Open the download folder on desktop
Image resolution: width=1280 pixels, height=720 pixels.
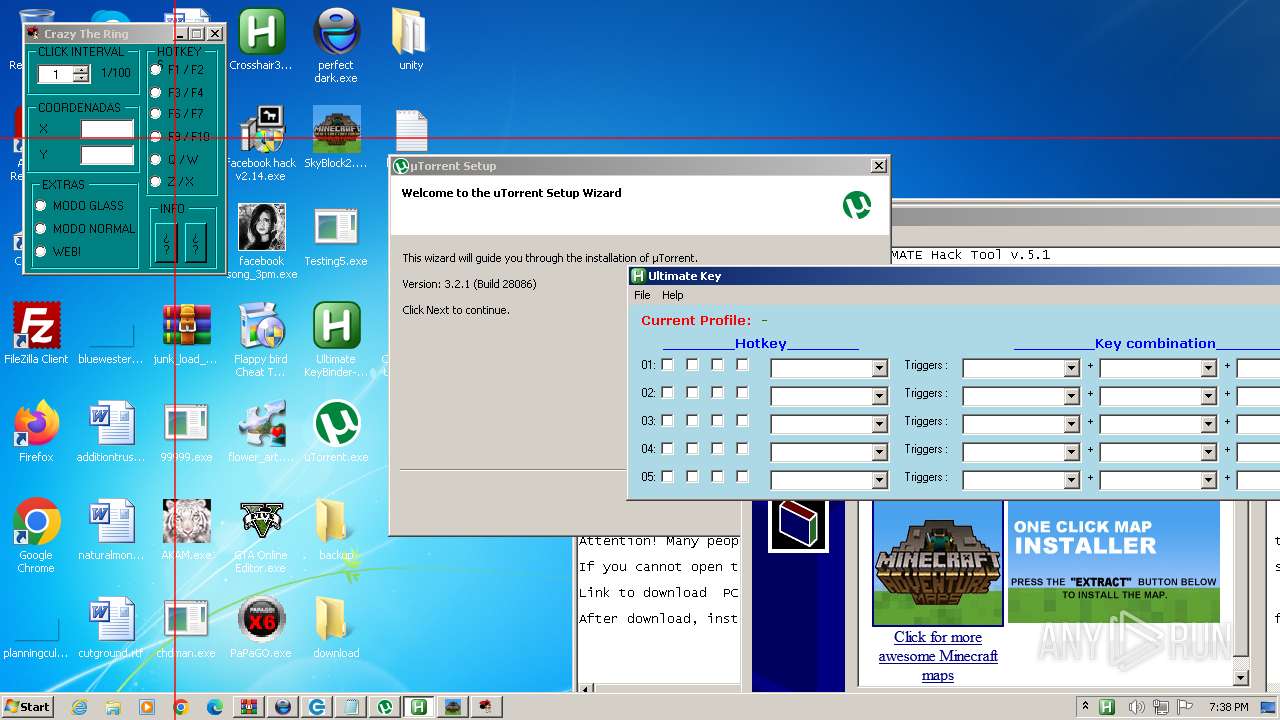click(x=336, y=628)
